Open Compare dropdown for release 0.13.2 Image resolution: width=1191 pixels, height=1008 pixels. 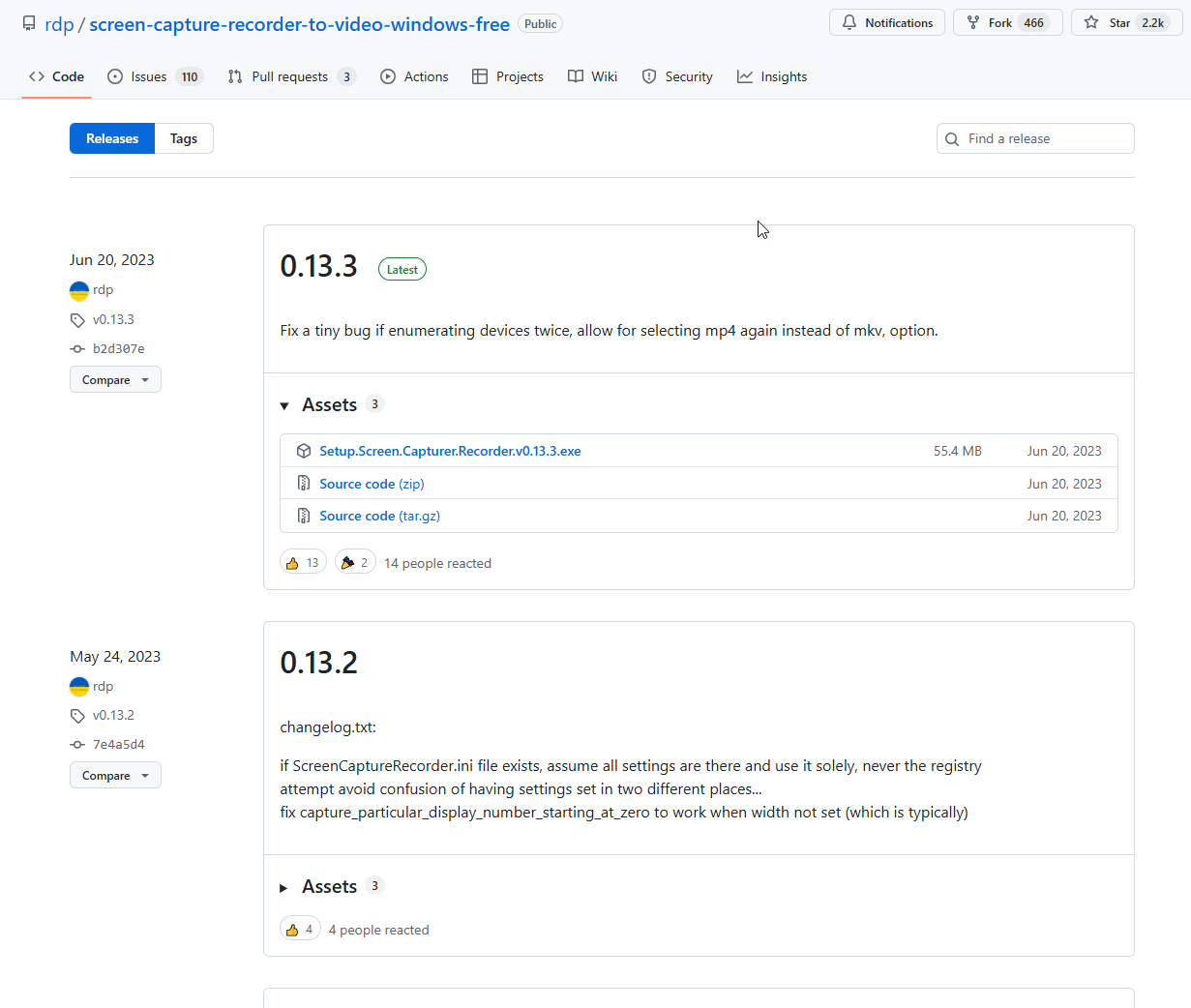coord(115,775)
